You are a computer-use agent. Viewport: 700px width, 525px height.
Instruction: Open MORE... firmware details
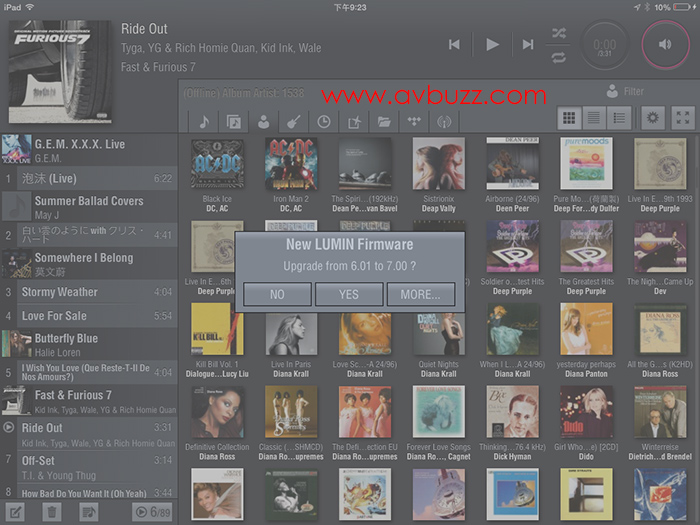pos(420,294)
